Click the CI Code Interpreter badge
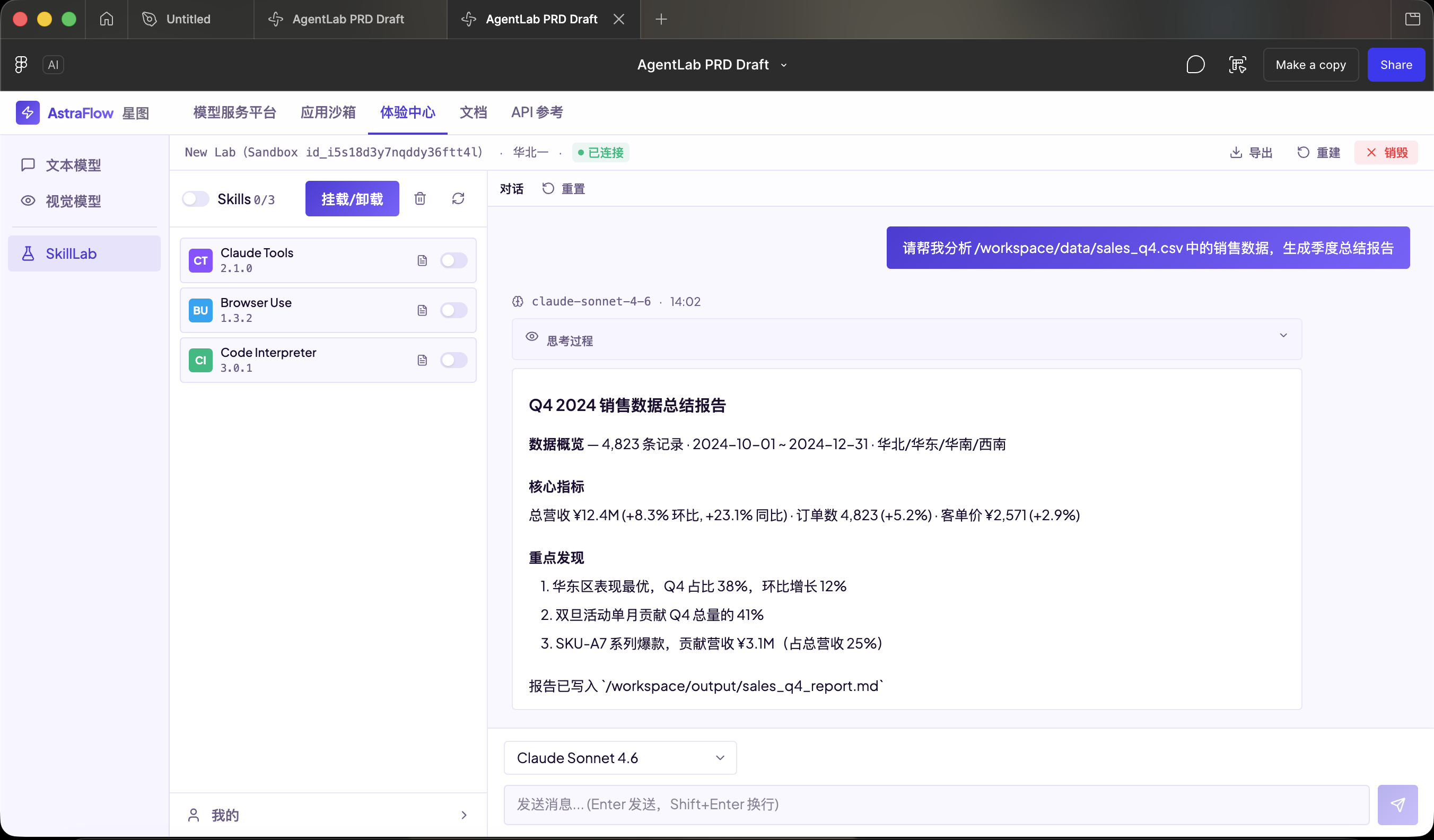The width and height of the screenshot is (1434, 840). [200, 360]
